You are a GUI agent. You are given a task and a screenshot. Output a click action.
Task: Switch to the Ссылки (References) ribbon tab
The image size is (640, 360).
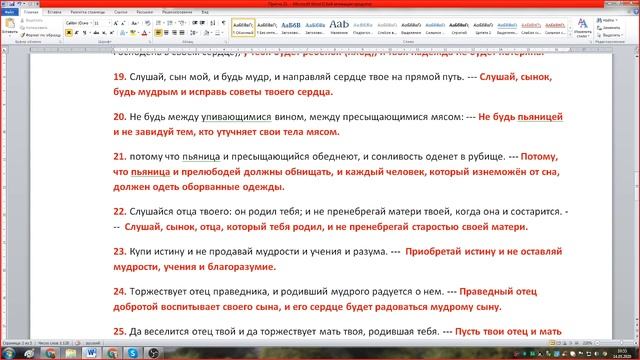[x=121, y=12]
